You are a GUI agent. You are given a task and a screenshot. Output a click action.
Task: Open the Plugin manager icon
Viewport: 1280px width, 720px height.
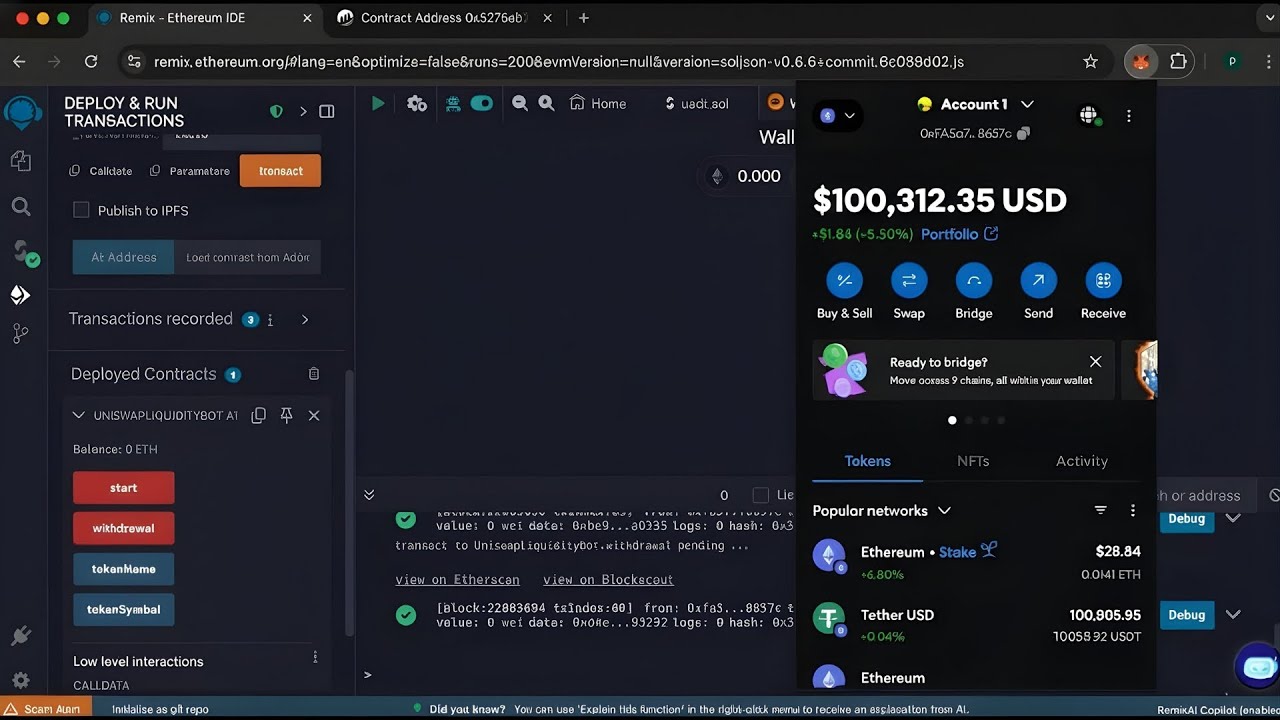pyautogui.click(x=20, y=636)
